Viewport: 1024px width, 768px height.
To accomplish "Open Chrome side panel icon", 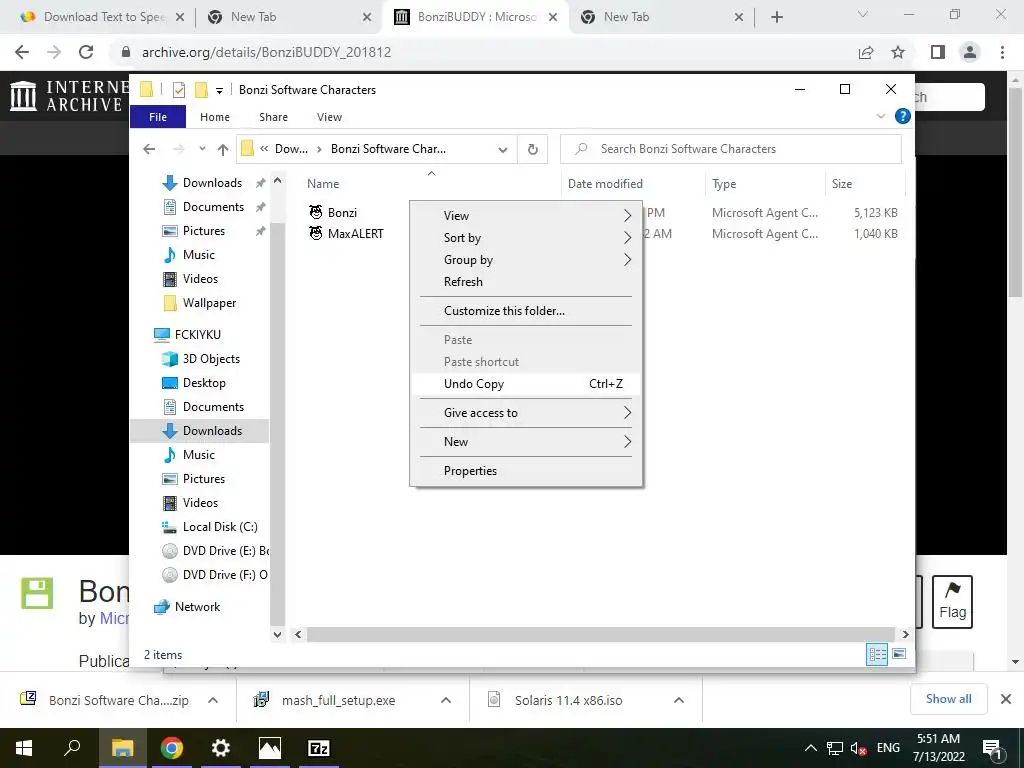I will point(938,52).
